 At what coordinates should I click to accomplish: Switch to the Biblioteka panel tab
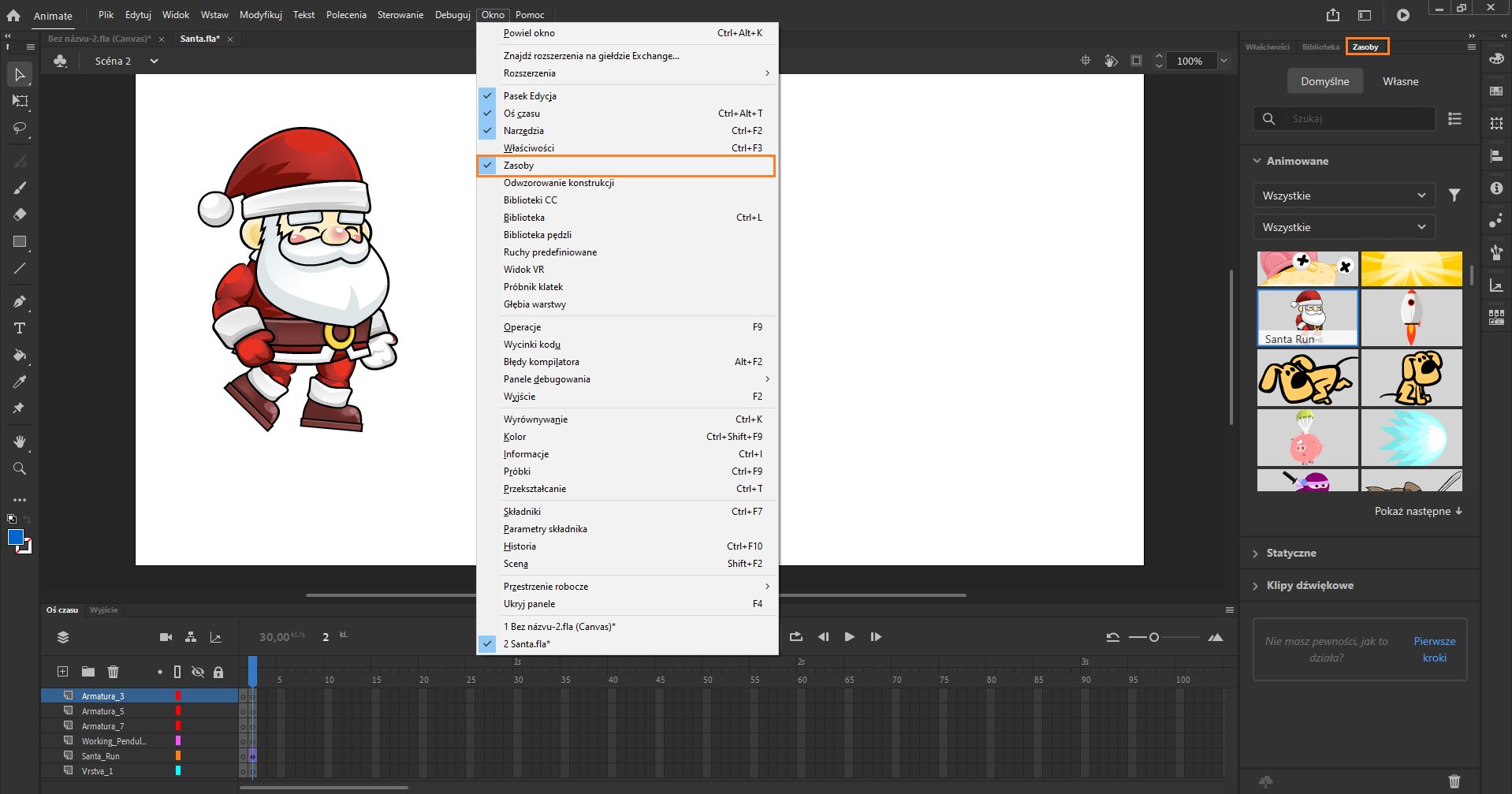pyautogui.click(x=1320, y=47)
